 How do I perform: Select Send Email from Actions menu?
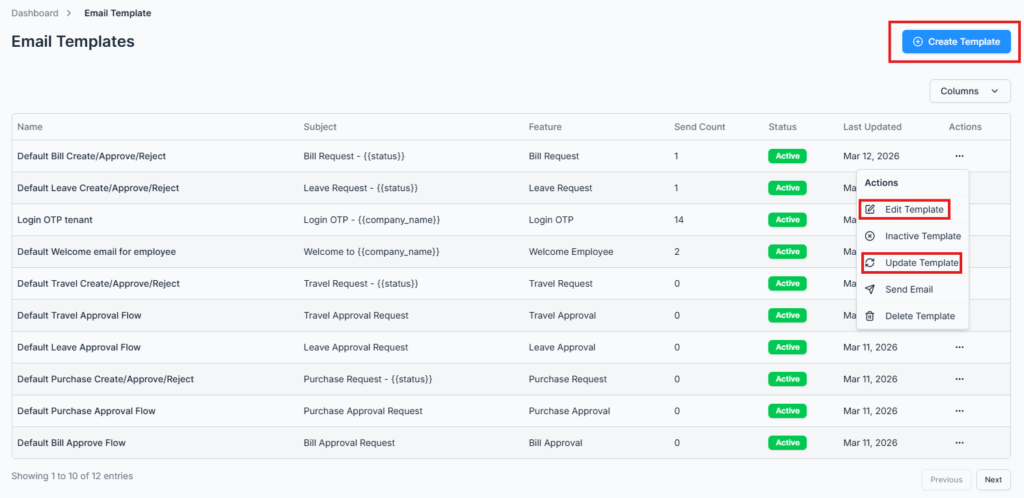point(909,289)
